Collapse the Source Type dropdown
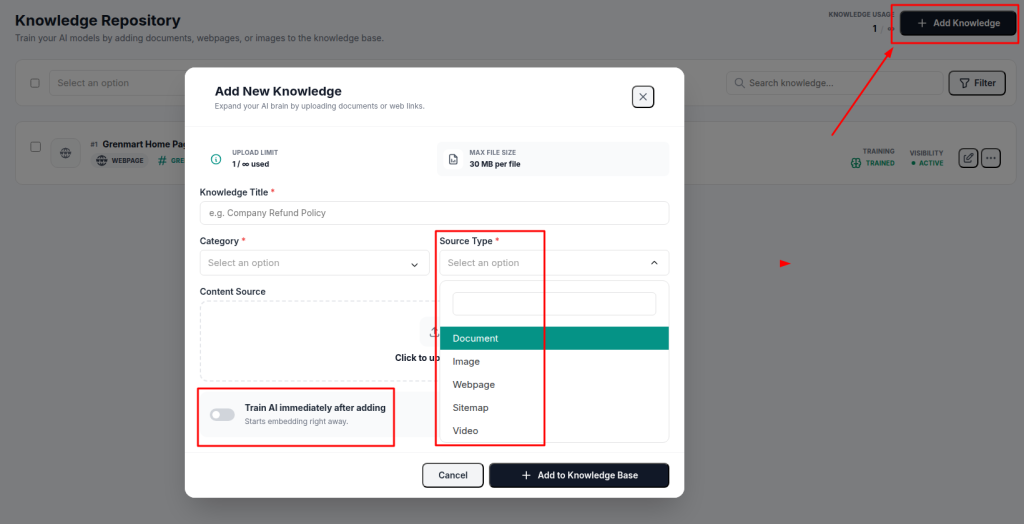 pos(554,263)
